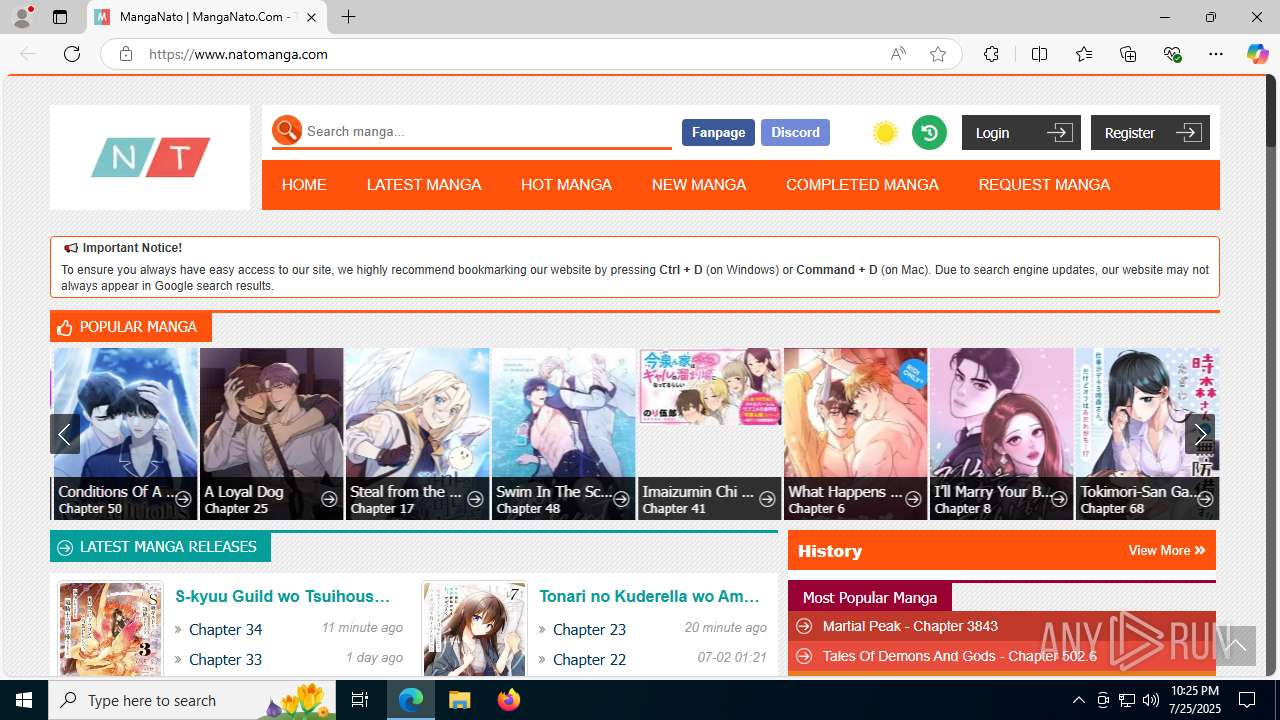
Task: Click arrow icon on Swim In The Sc... card
Action: pos(621,499)
